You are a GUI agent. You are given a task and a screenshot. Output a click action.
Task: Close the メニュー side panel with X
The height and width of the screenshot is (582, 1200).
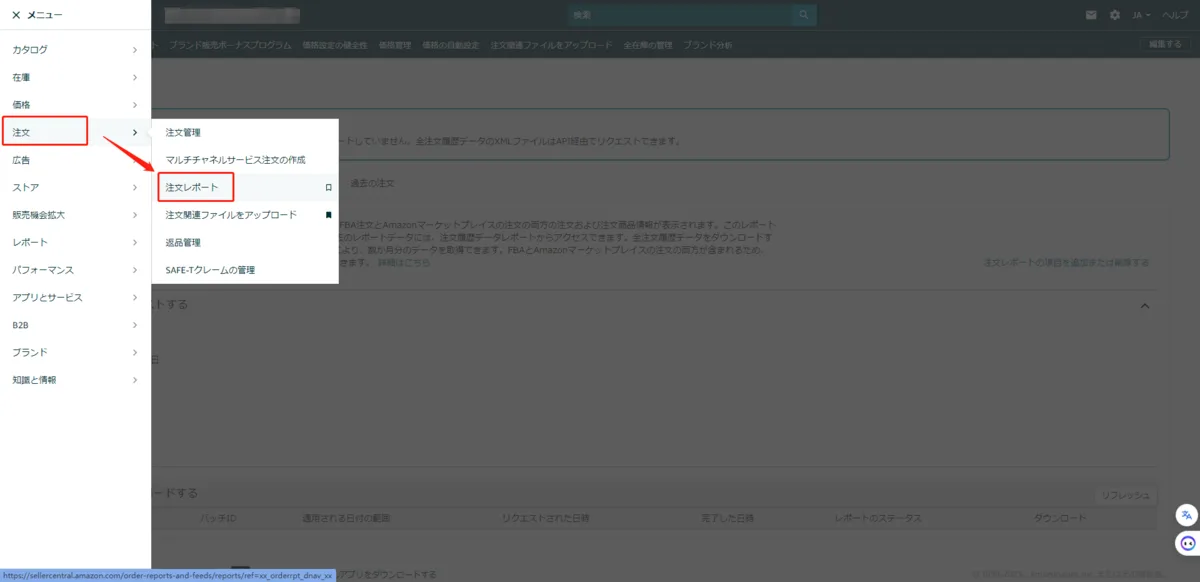pos(16,15)
